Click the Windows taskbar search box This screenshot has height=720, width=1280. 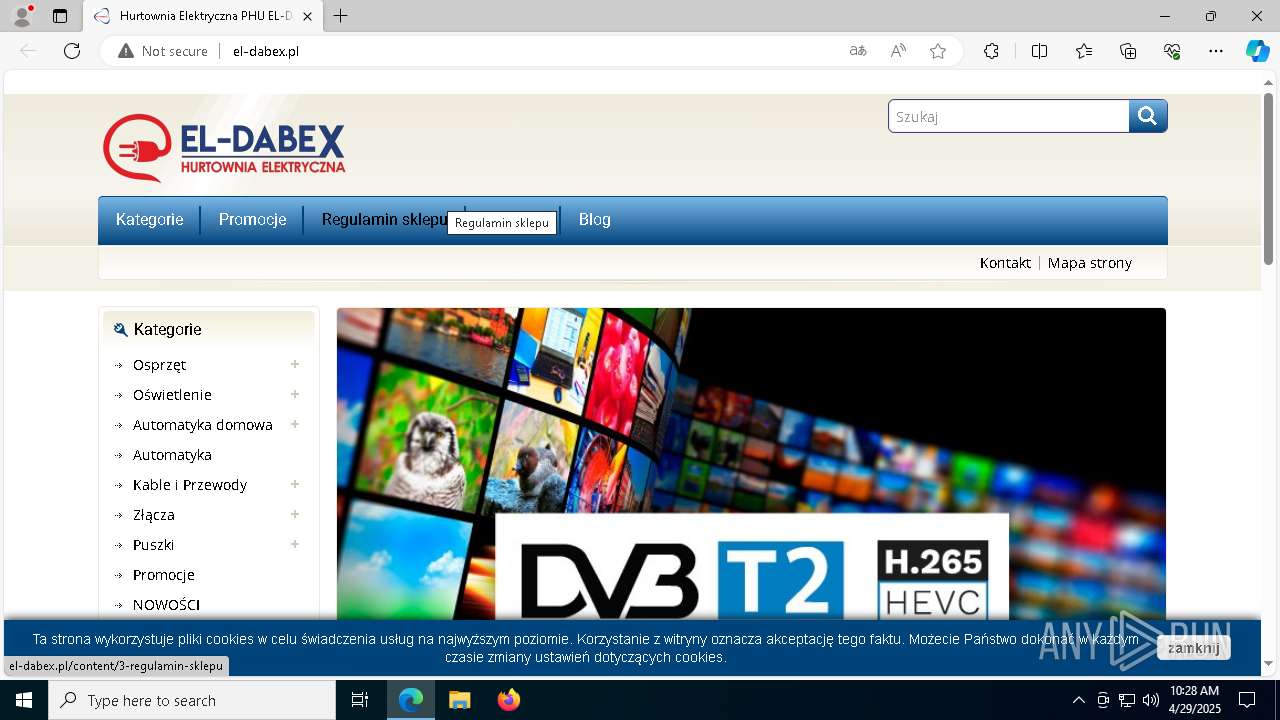pos(192,700)
